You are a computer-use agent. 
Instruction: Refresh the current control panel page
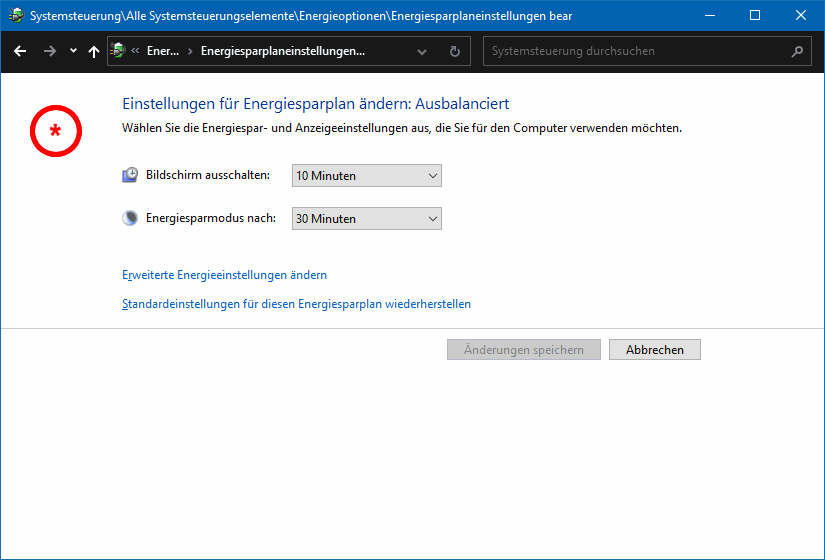[x=455, y=51]
